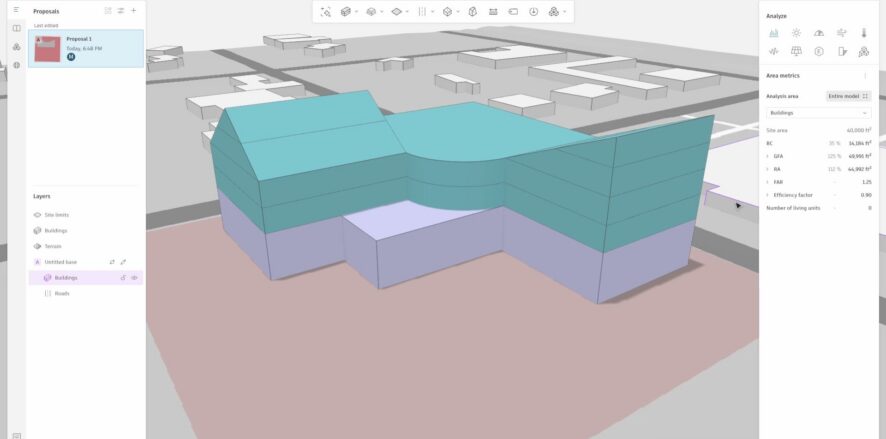
Task: Open the Noise analysis tool
Action: 773,51
